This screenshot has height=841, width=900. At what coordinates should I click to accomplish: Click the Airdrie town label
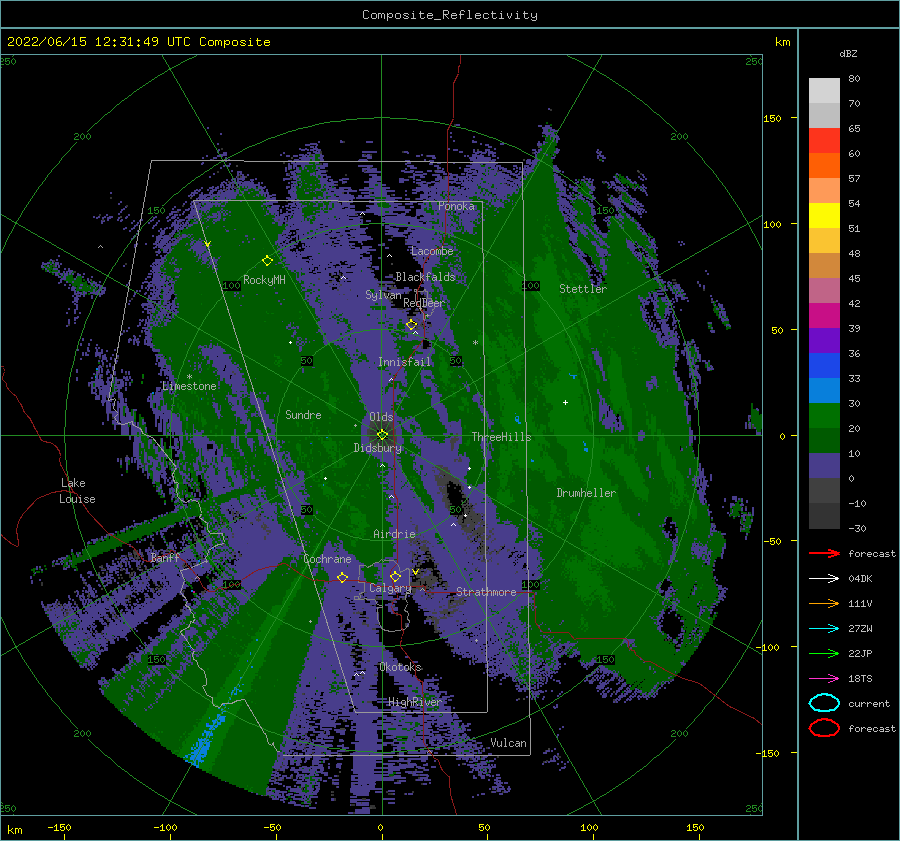tap(394, 534)
